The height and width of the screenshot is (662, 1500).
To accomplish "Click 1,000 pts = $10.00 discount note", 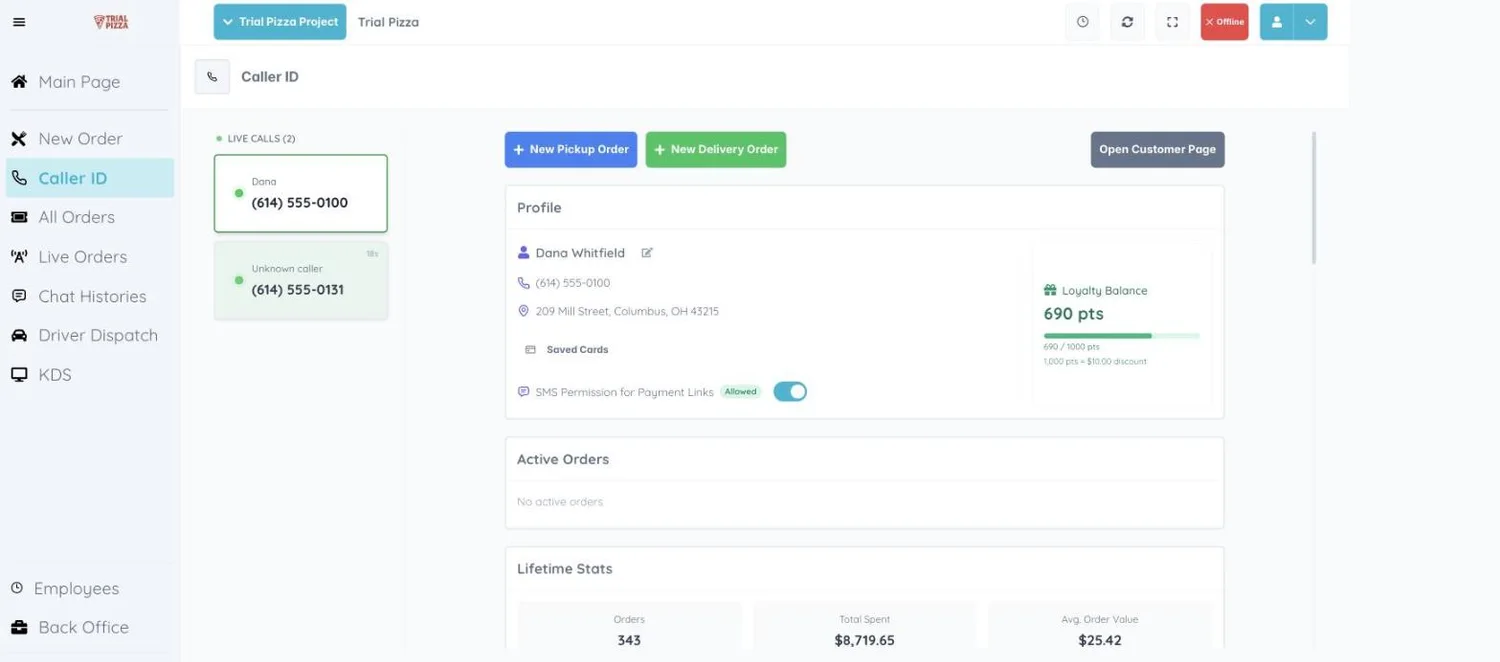I will [1095, 361].
